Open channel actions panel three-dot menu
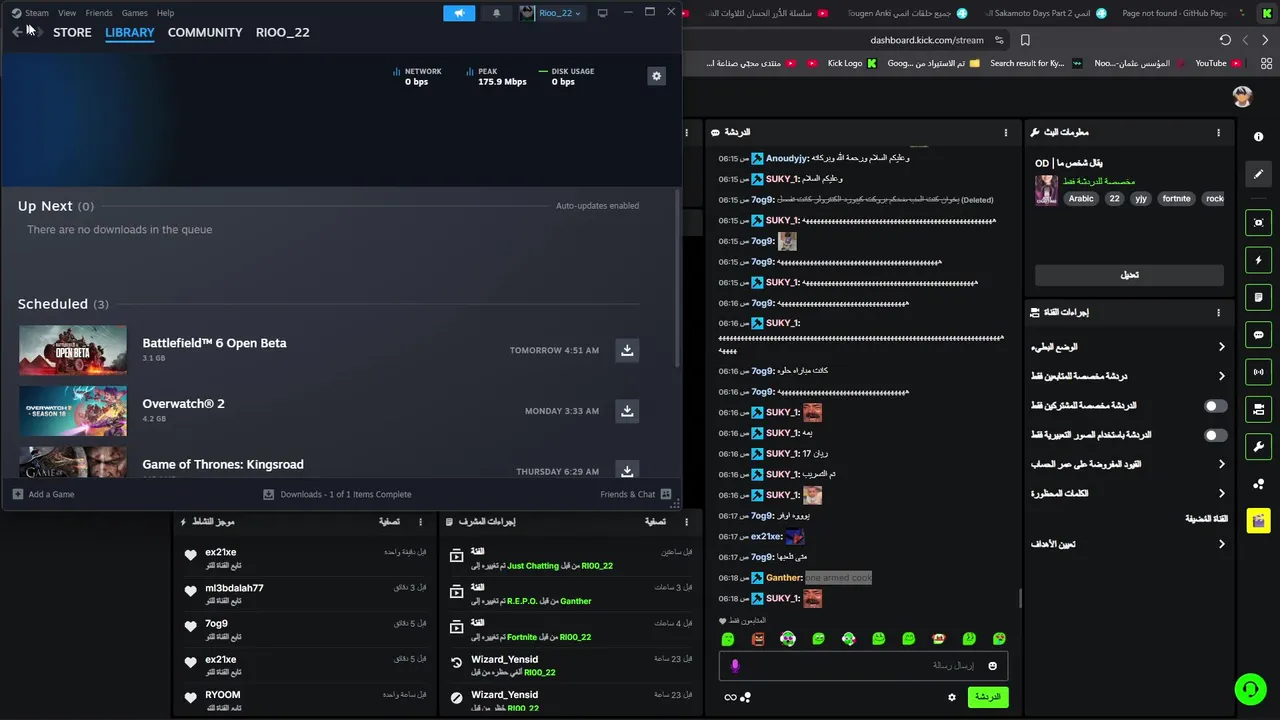 click(1218, 312)
